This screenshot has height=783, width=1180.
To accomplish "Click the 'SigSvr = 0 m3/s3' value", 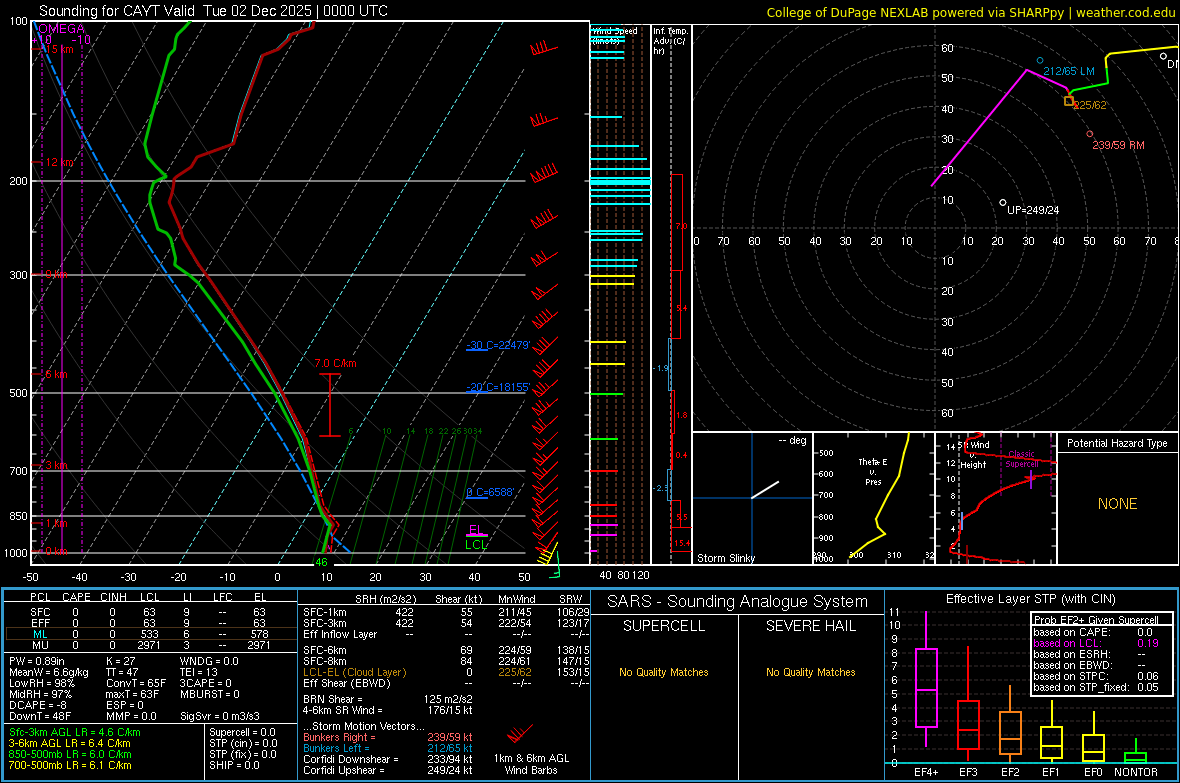I will (x=220, y=716).
